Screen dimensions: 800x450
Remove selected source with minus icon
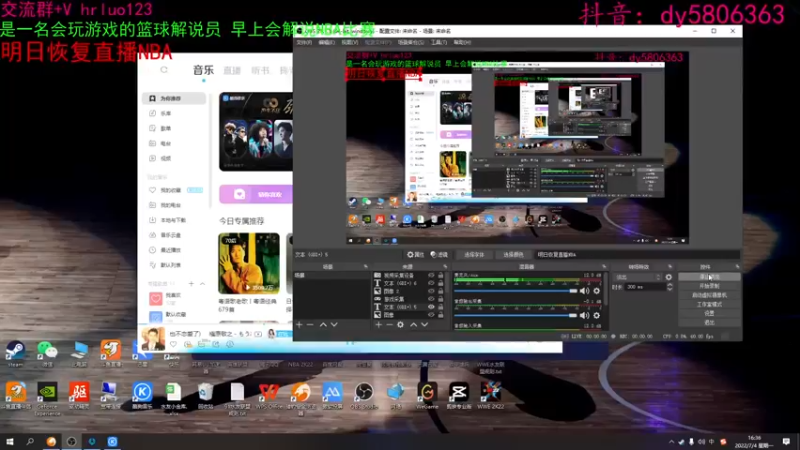[389, 324]
